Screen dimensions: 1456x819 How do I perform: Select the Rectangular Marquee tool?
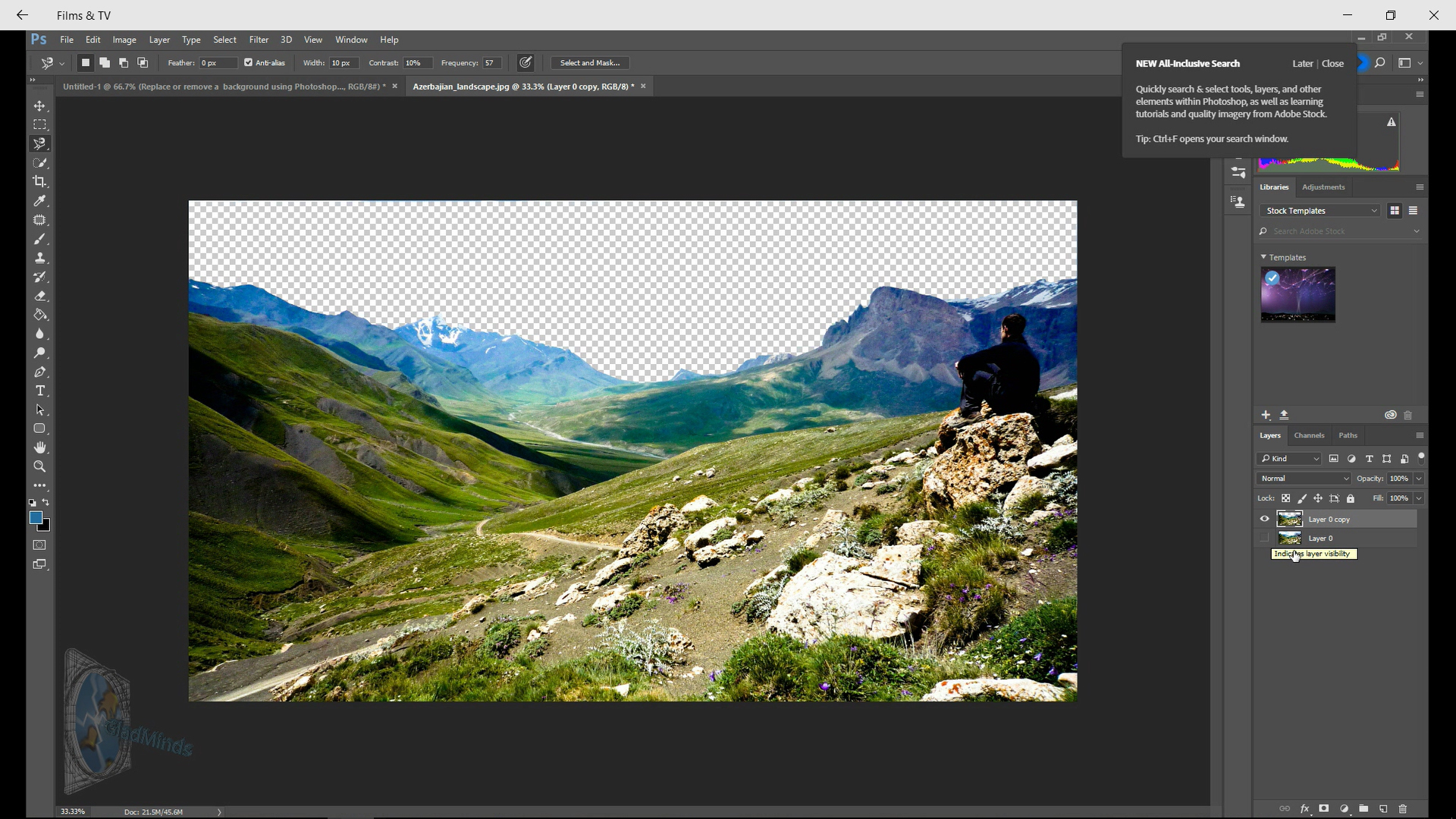tap(39, 125)
